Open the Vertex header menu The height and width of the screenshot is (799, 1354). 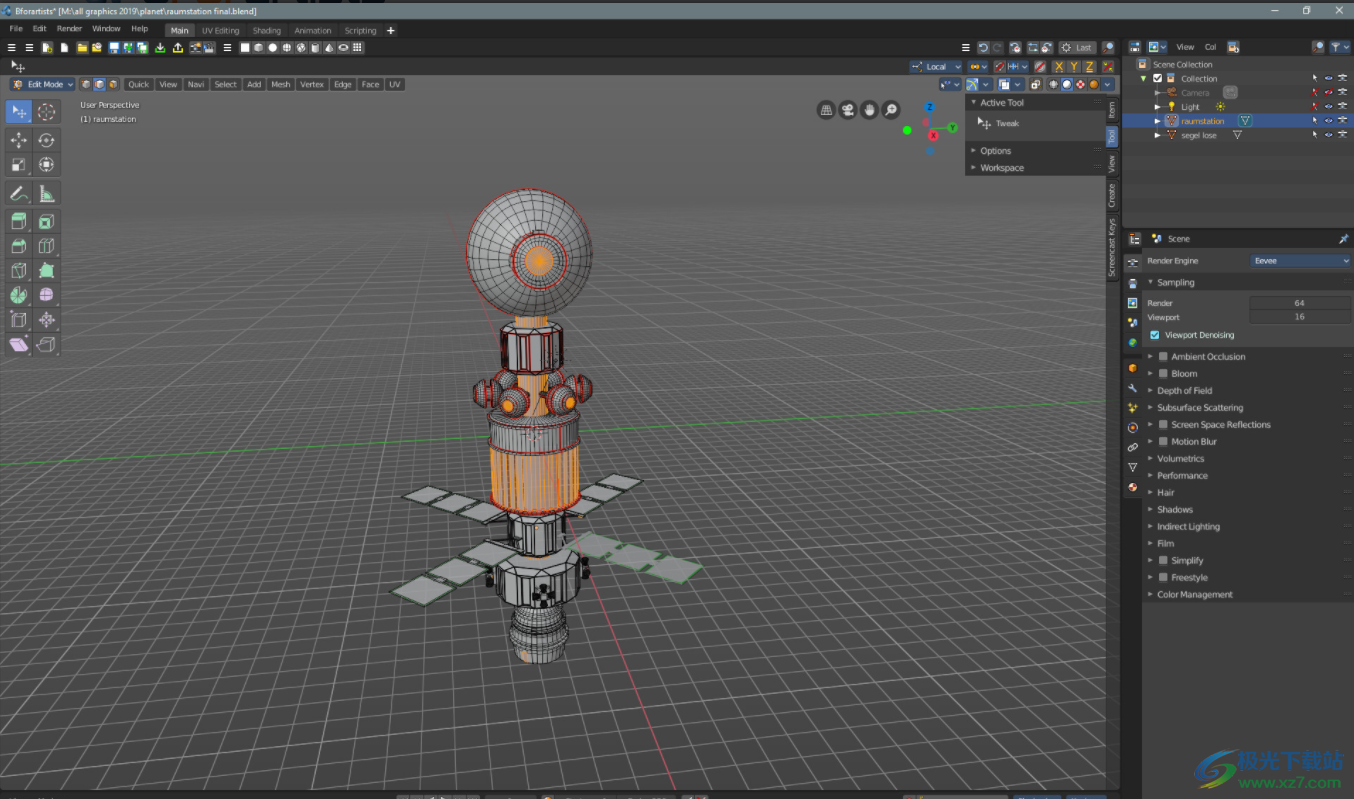click(x=312, y=85)
